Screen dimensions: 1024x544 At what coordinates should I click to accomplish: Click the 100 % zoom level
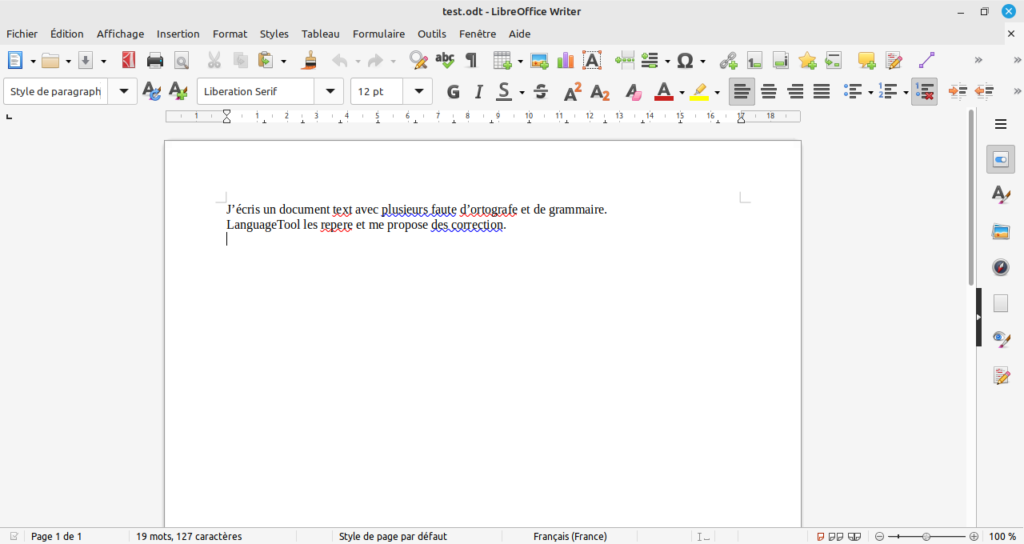point(1002,536)
